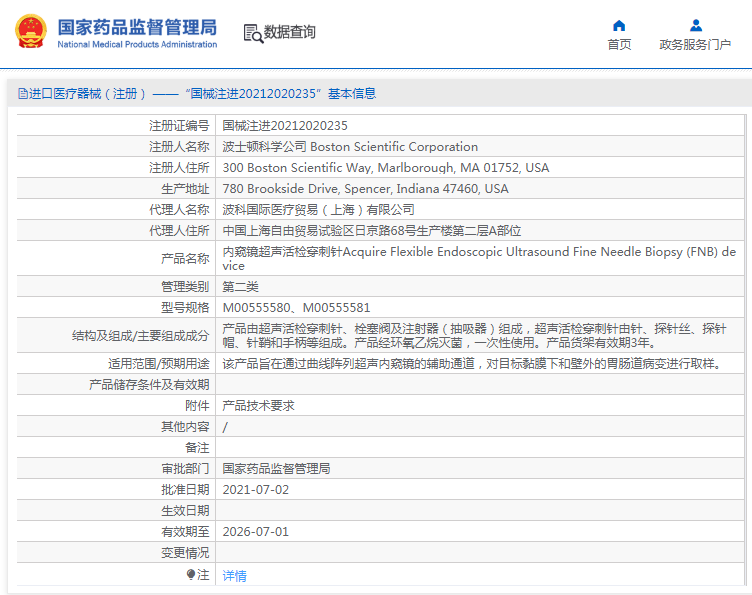
Task: Select Boston Scientific Corporation registrant name
Action: pos(350,147)
